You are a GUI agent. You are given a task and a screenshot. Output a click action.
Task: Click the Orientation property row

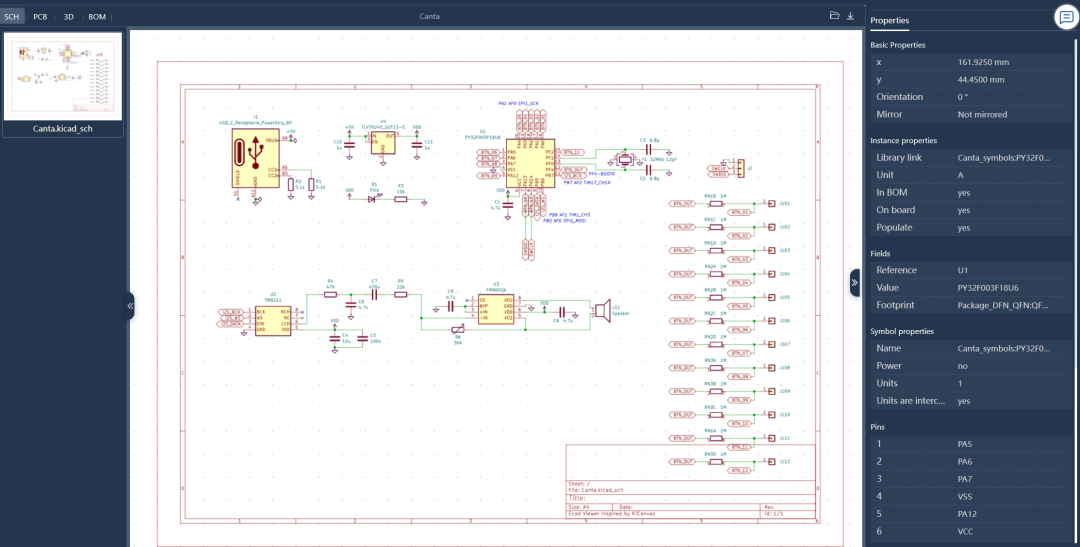[971, 96]
